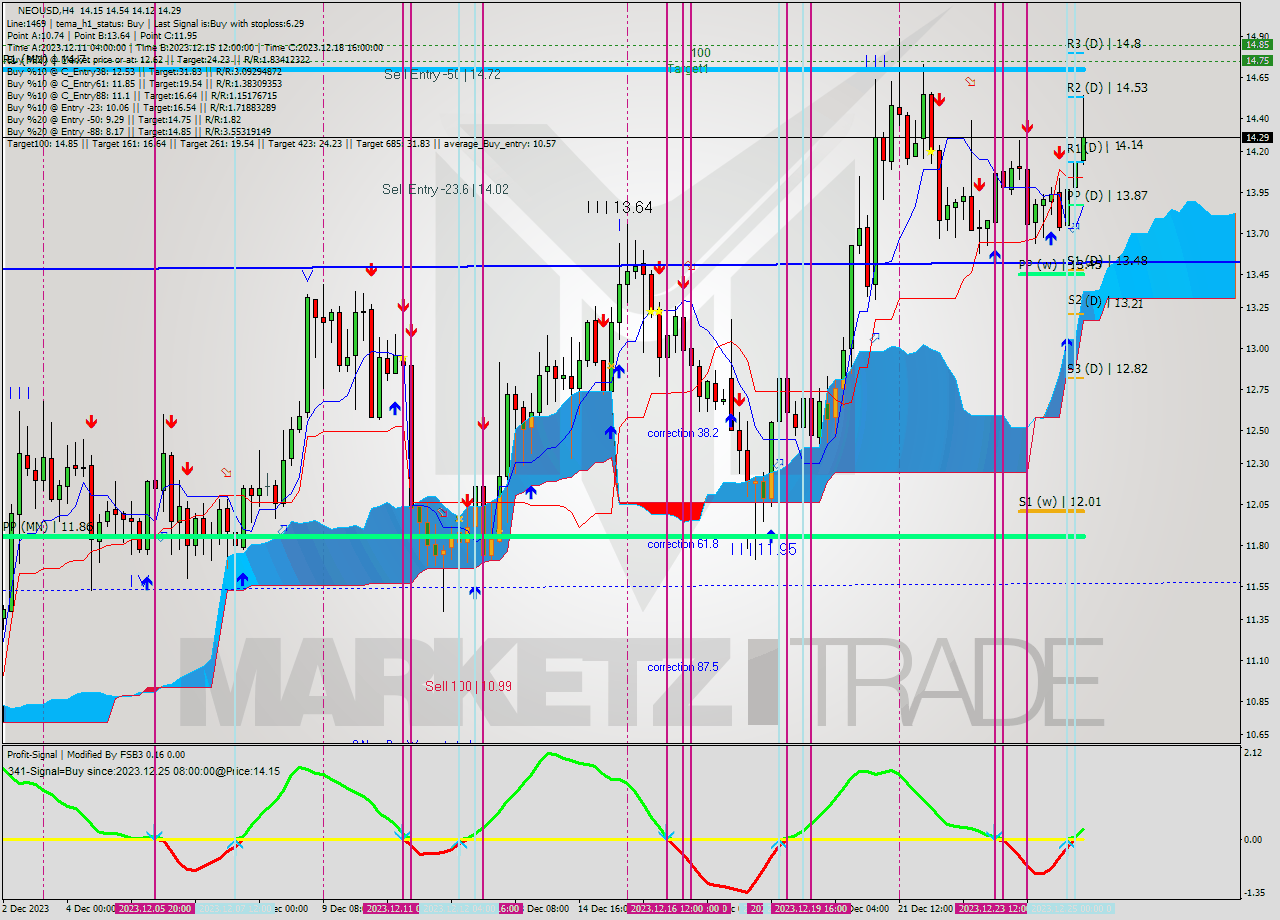Click the 2.12 value on oscillator scale

[1252, 753]
